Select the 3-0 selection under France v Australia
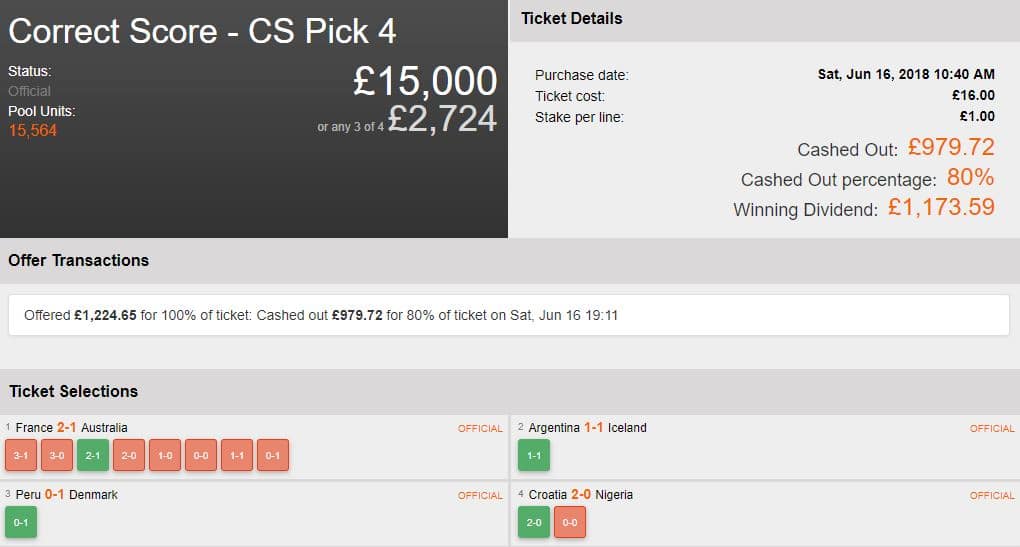Screen dimensions: 1020x547 [57, 455]
